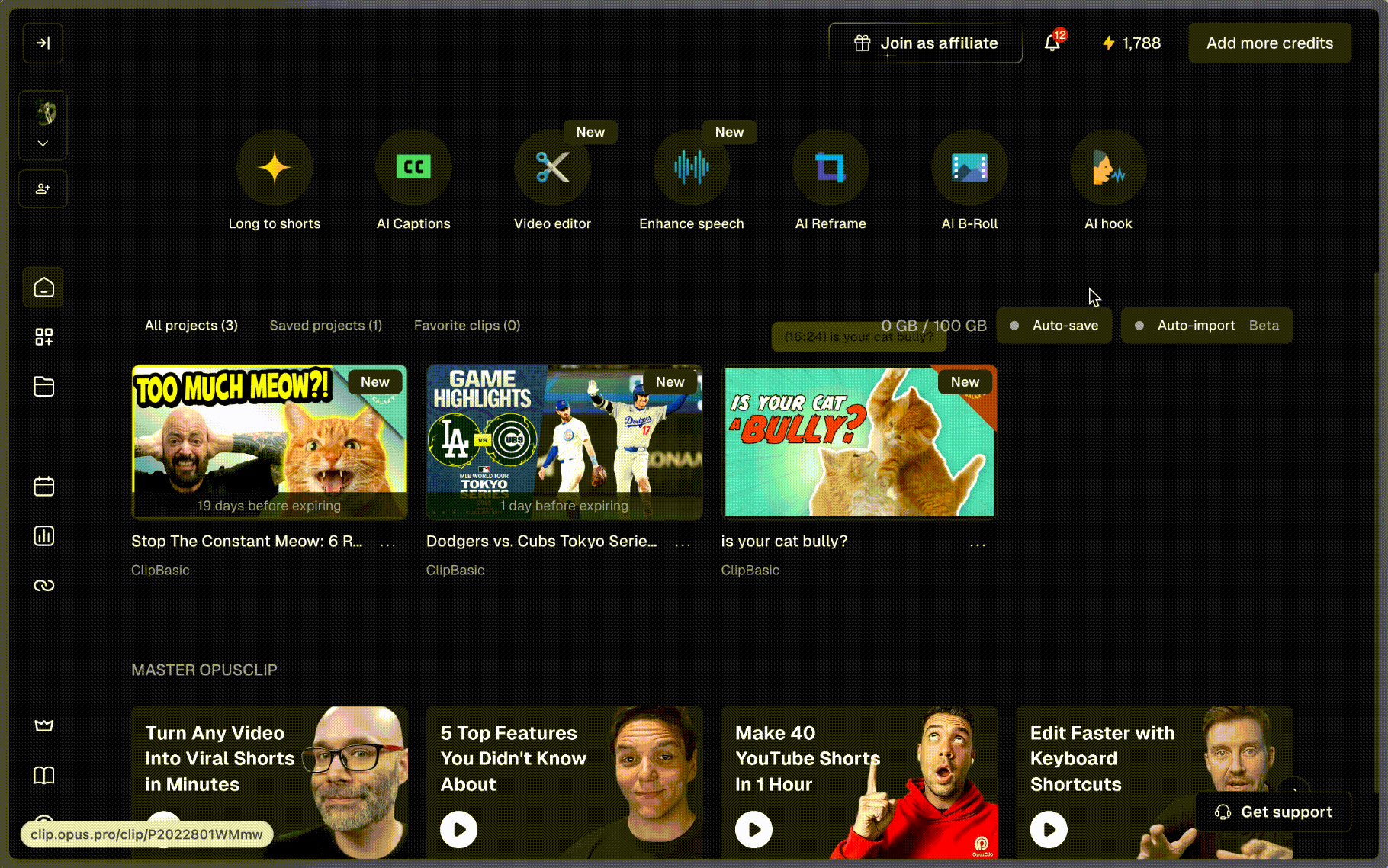Open the Video editor scissors tool
Screen dimensions: 1388x868
coord(552,167)
